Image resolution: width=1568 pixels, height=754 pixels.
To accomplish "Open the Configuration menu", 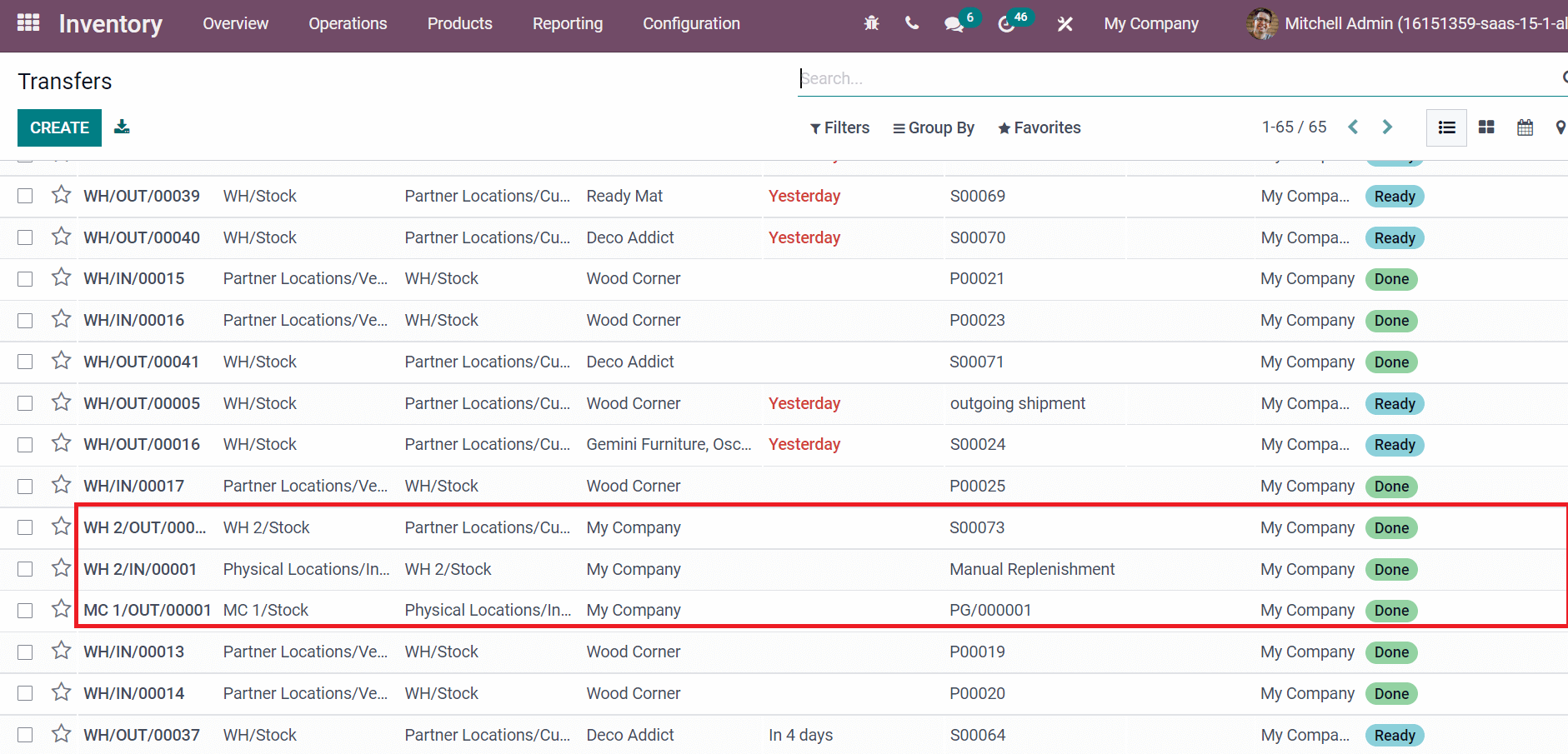I will 691,24.
